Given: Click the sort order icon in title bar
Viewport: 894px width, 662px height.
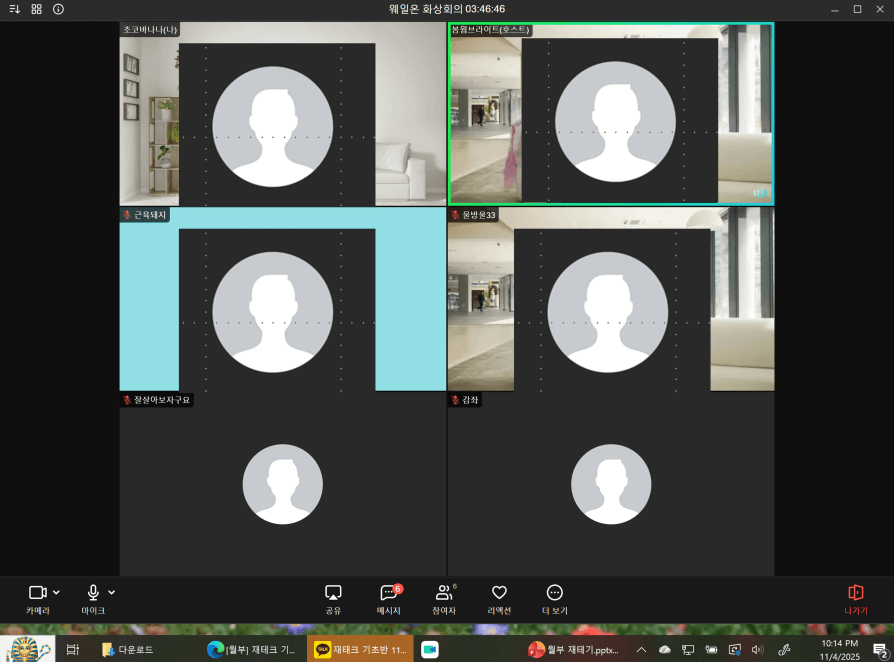Looking at the screenshot, I should (x=15, y=9).
